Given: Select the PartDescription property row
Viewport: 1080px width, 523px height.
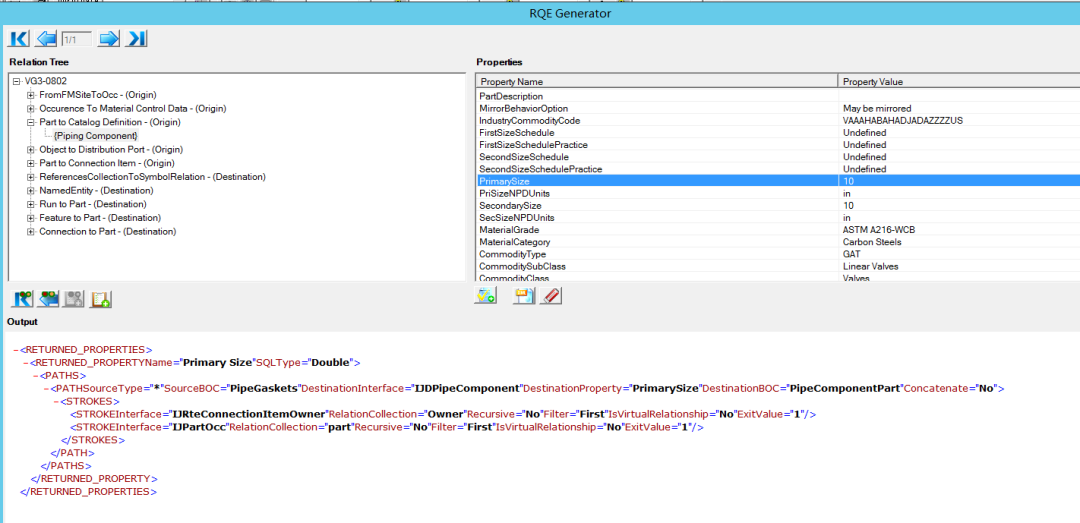Looking at the screenshot, I should tap(778, 96).
